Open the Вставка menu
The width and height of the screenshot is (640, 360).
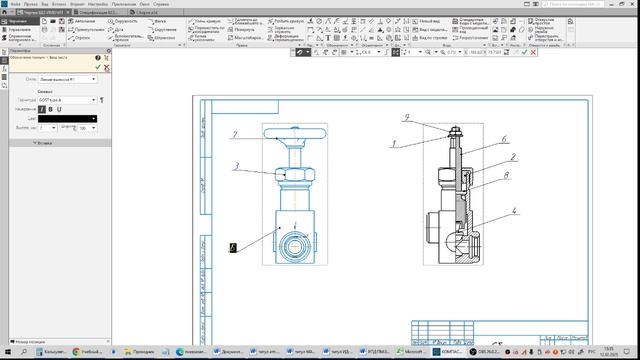(x=59, y=4)
